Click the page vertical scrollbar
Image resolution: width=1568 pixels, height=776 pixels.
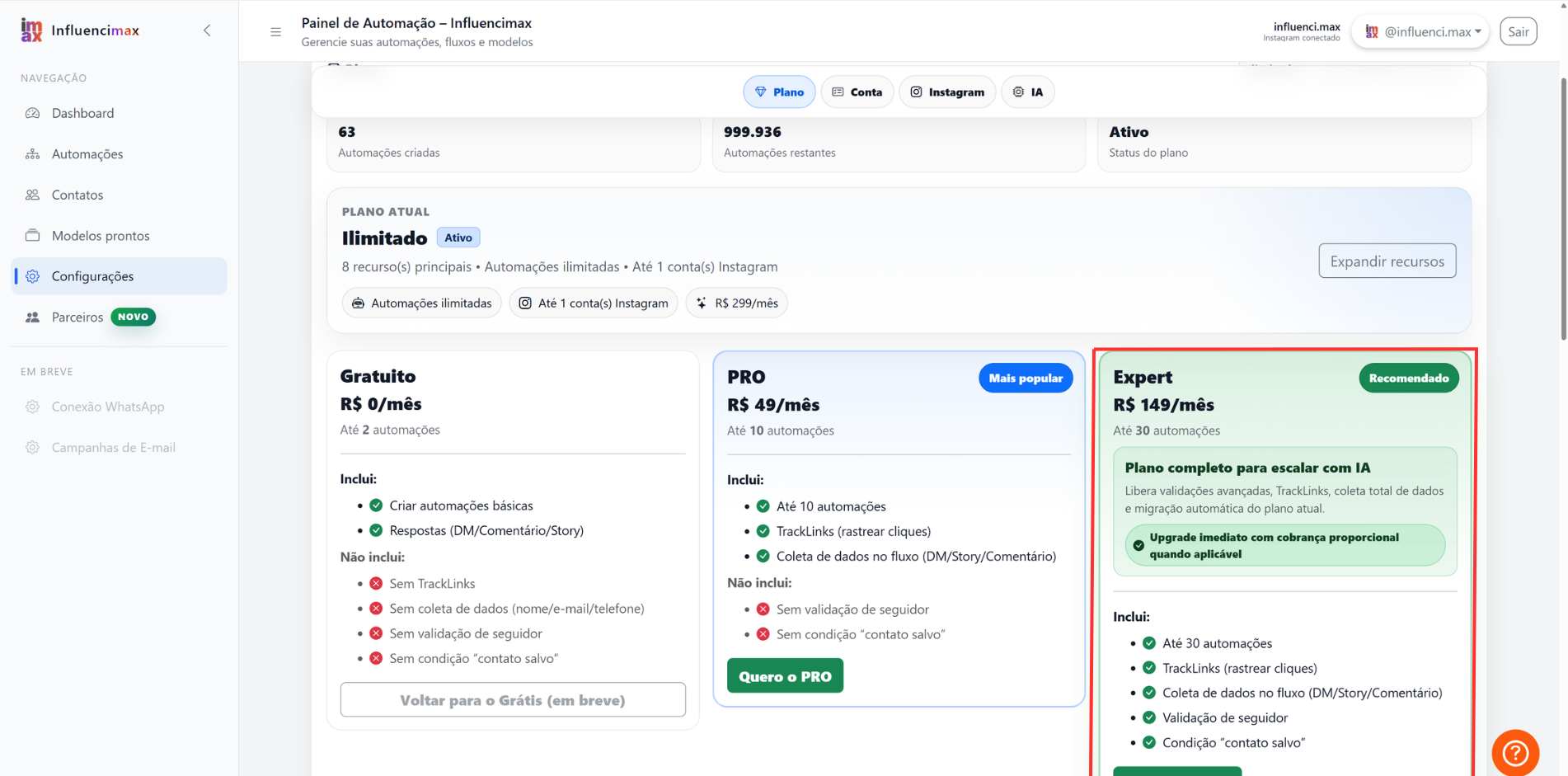click(1563, 209)
